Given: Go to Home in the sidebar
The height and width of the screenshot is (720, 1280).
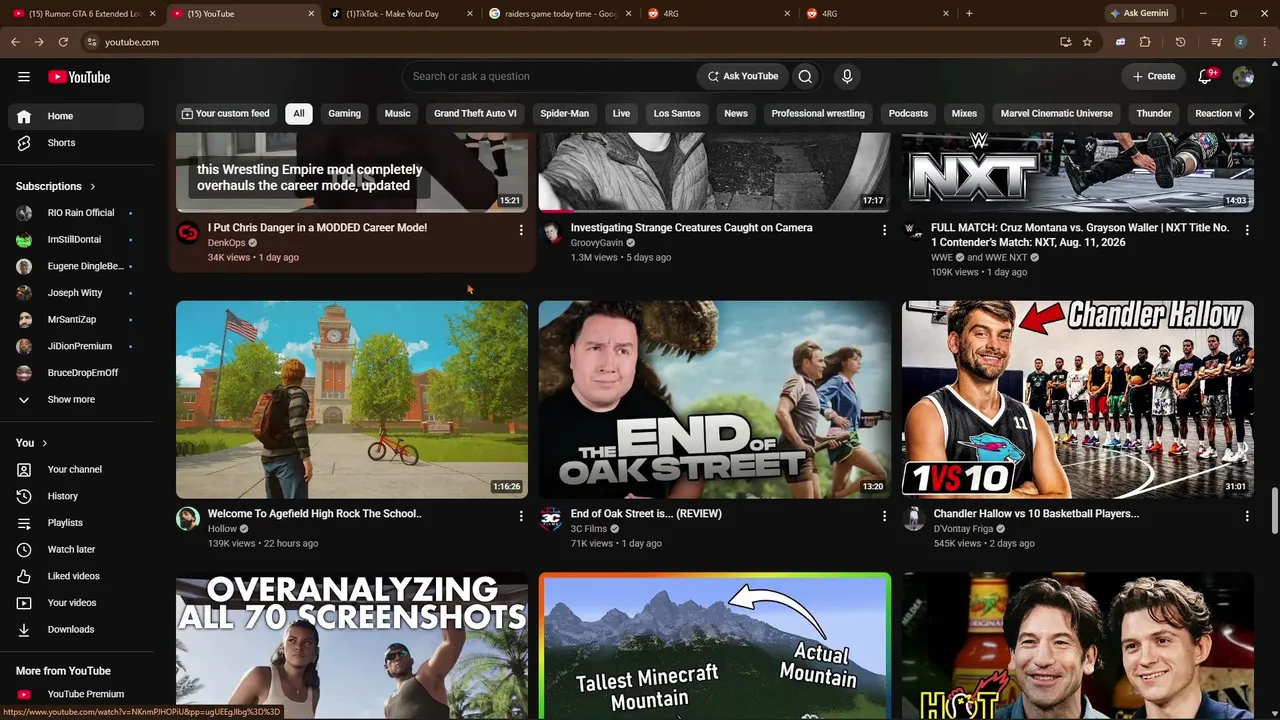Looking at the screenshot, I should point(76,116).
